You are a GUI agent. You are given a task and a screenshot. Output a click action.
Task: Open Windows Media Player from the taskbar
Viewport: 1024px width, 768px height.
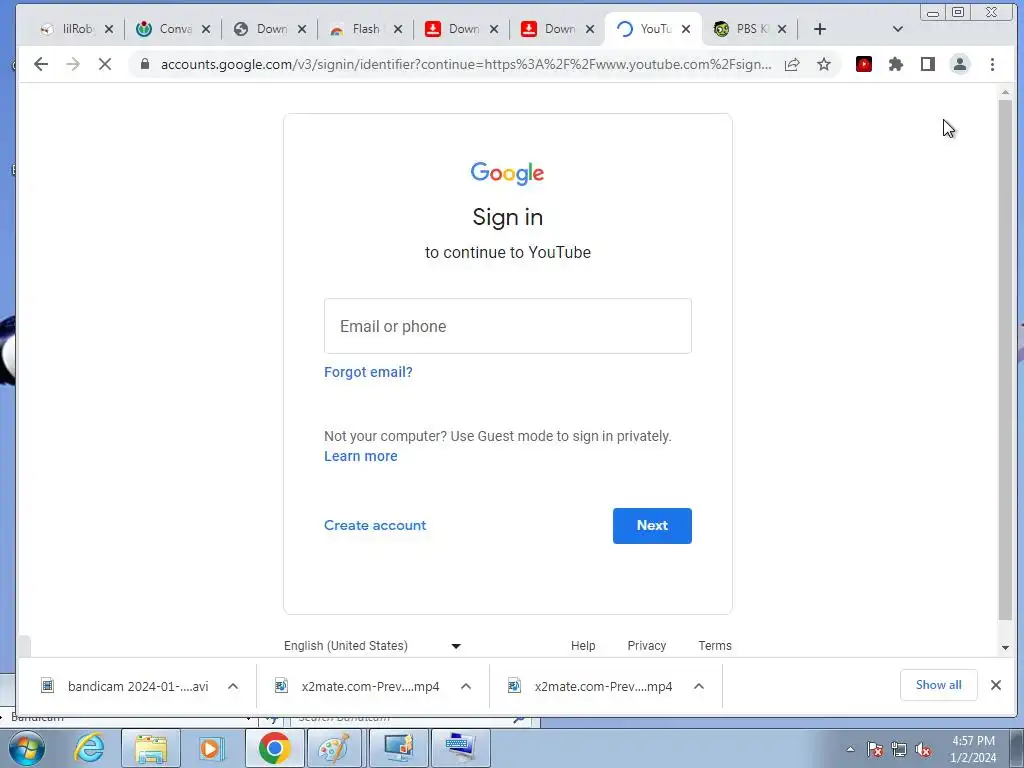[x=212, y=748]
